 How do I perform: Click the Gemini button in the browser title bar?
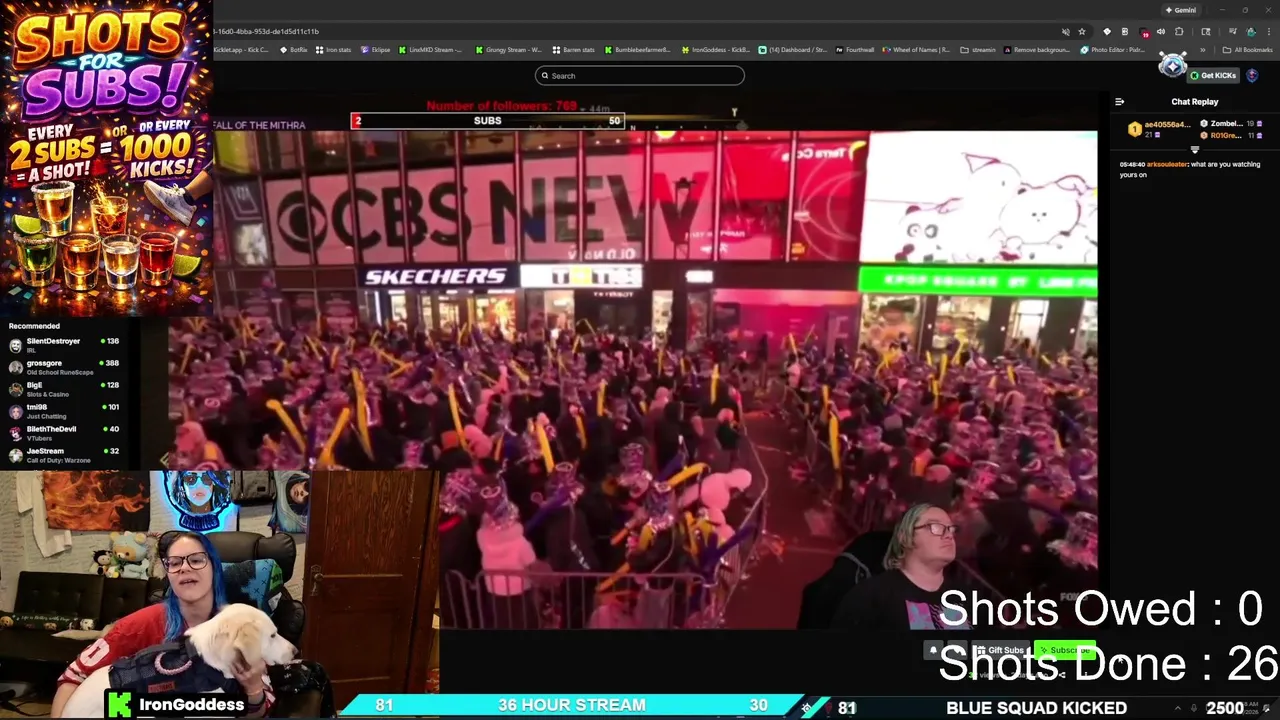pos(1180,10)
